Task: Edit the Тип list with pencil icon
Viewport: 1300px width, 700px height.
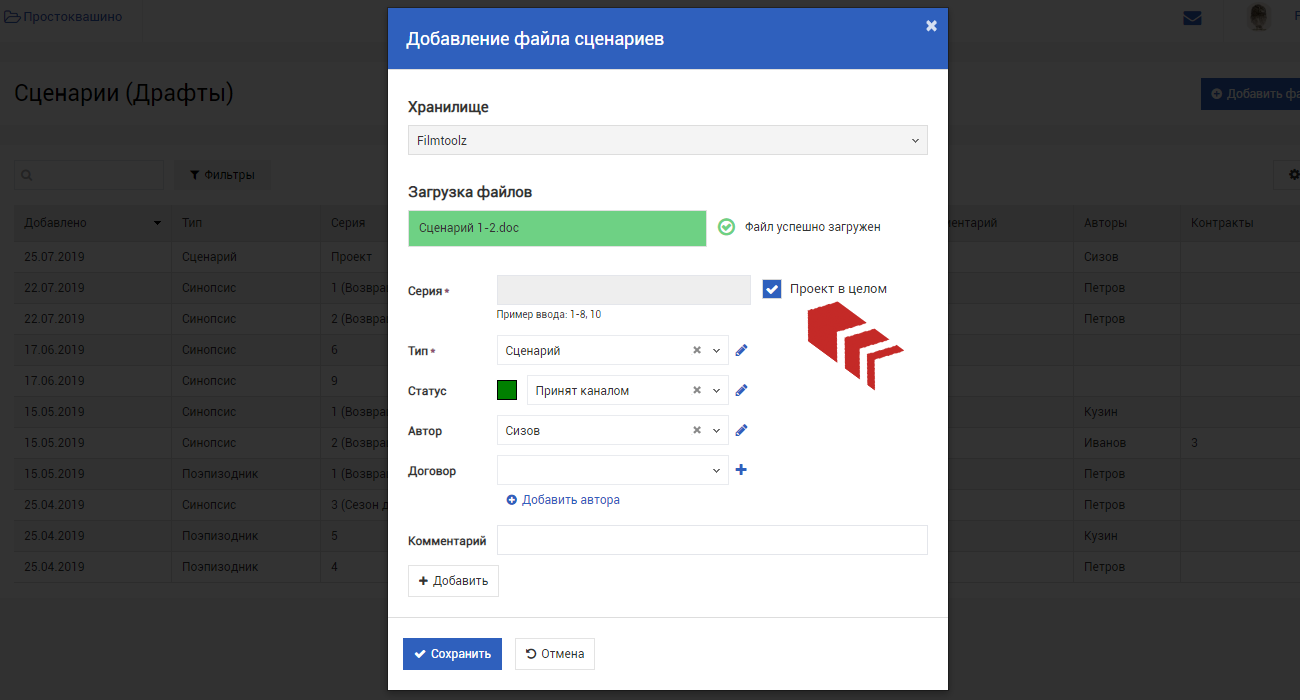Action: pyautogui.click(x=741, y=350)
